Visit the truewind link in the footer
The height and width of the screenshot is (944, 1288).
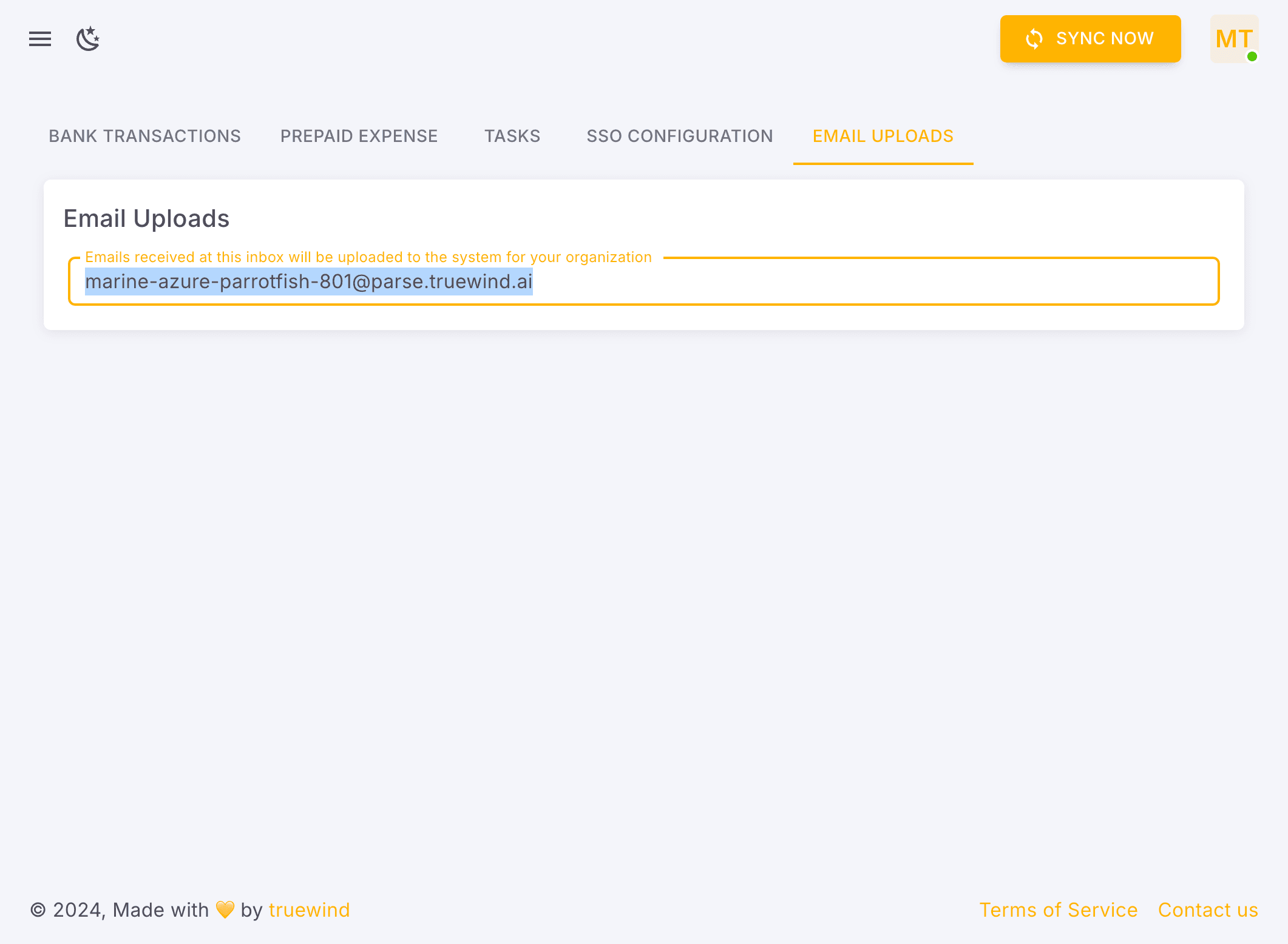click(x=310, y=909)
